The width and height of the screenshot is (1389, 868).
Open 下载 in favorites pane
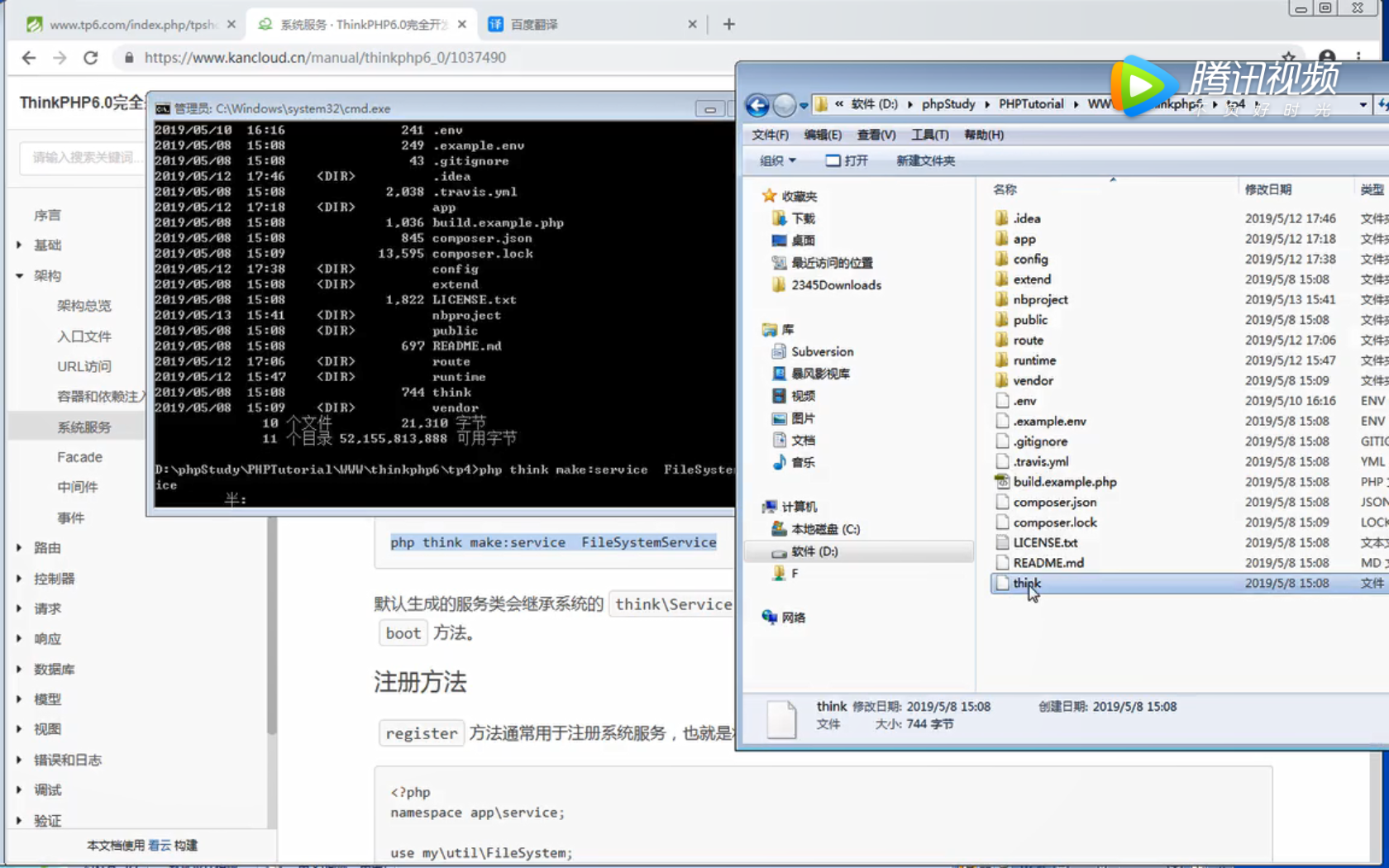[x=803, y=218]
